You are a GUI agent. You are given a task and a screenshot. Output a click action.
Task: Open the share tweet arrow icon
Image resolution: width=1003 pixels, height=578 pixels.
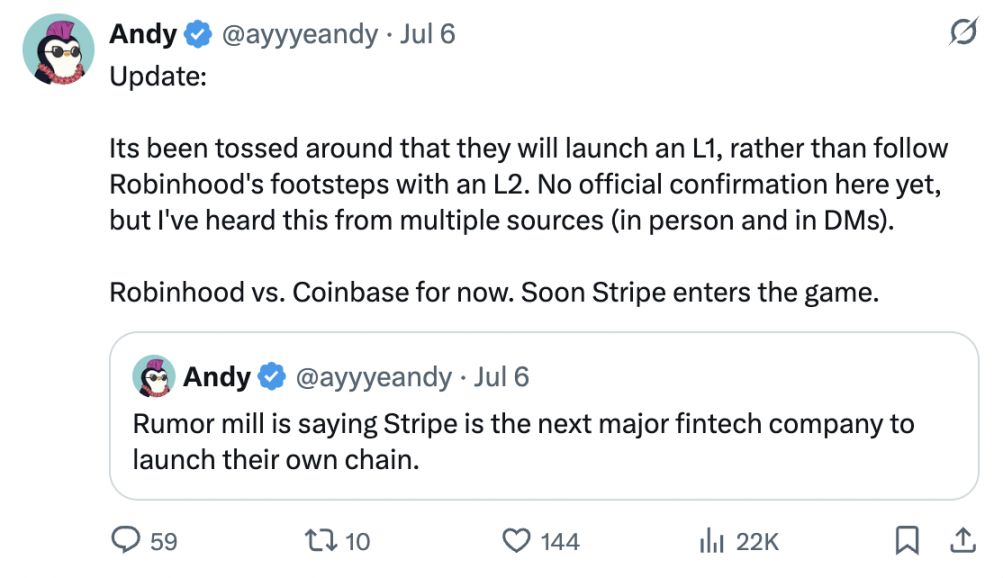962,541
